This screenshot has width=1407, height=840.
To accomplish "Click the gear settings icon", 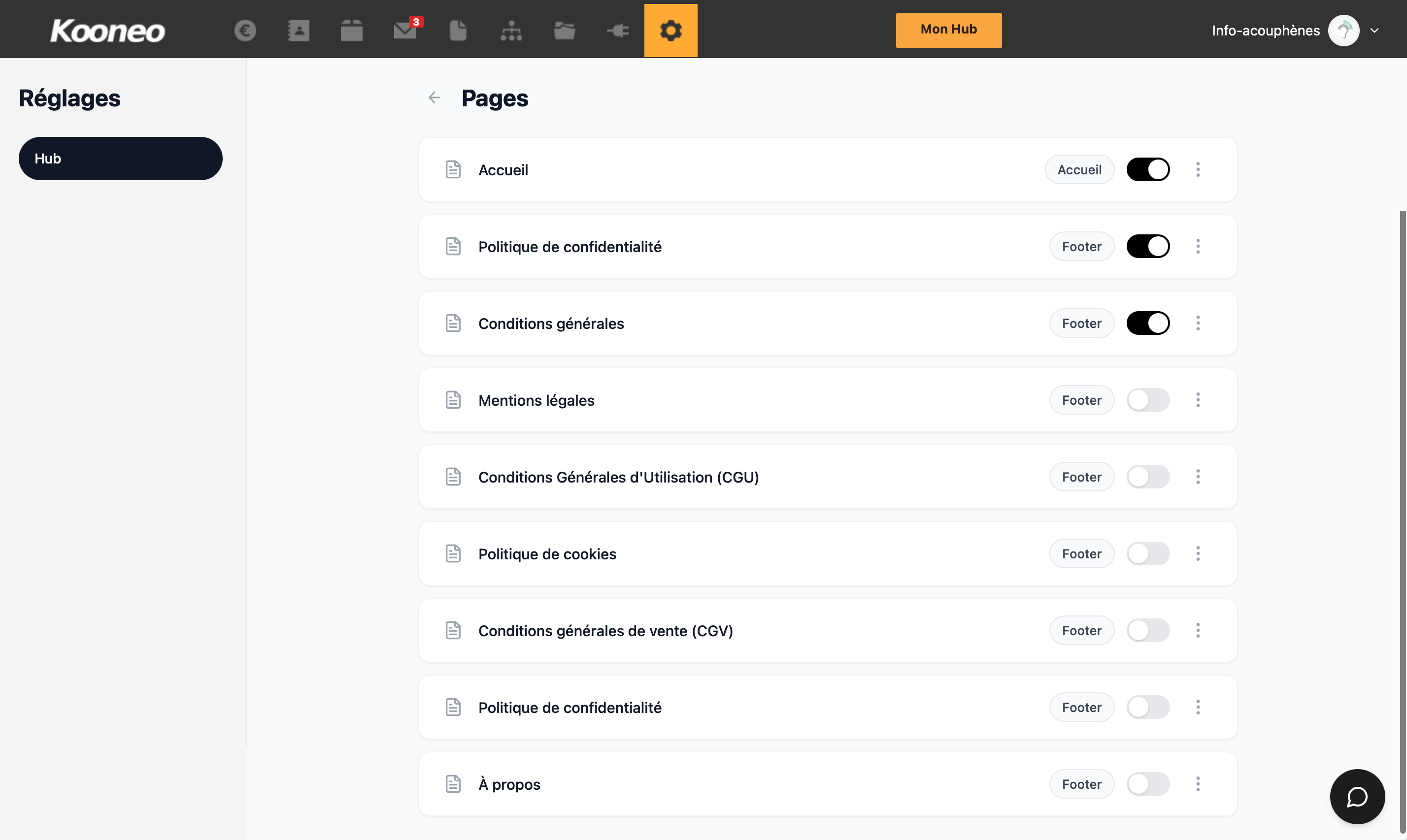I will (670, 31).
